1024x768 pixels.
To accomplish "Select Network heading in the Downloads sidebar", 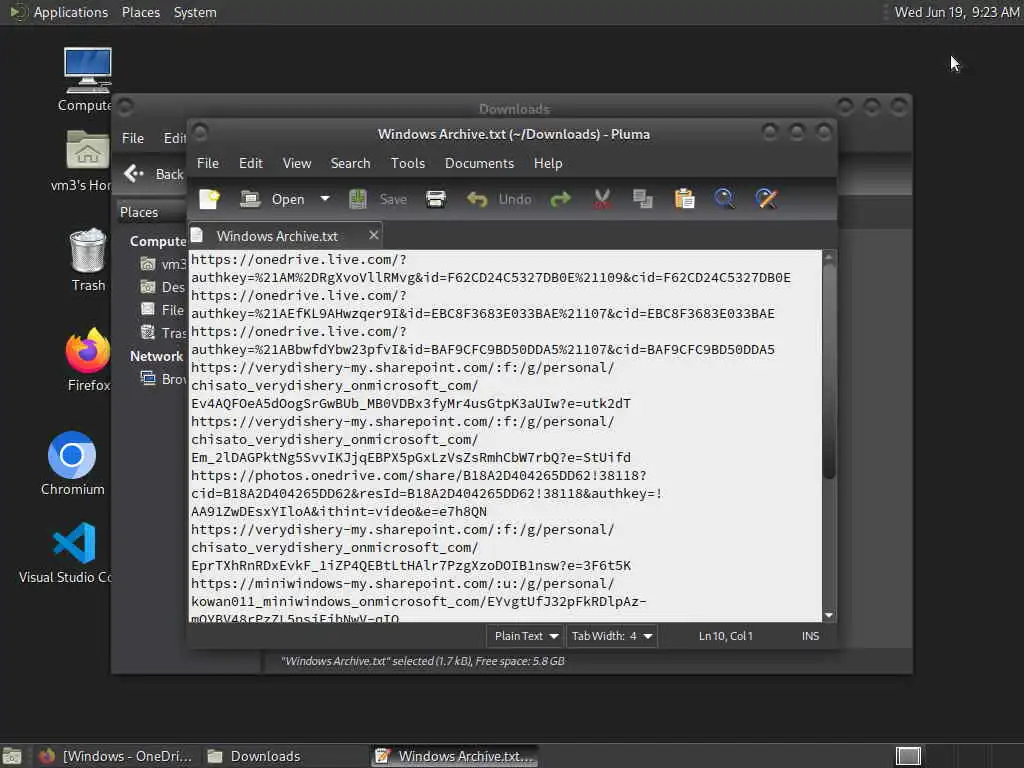I will (156, 356).
